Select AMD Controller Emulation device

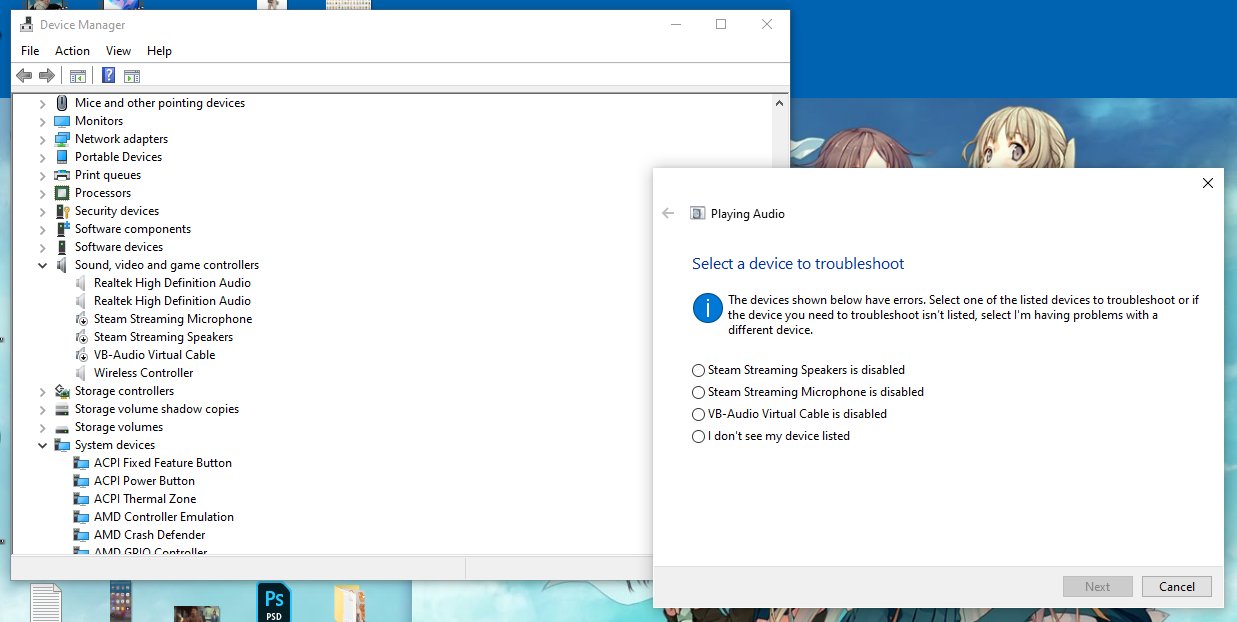[164, 517]
